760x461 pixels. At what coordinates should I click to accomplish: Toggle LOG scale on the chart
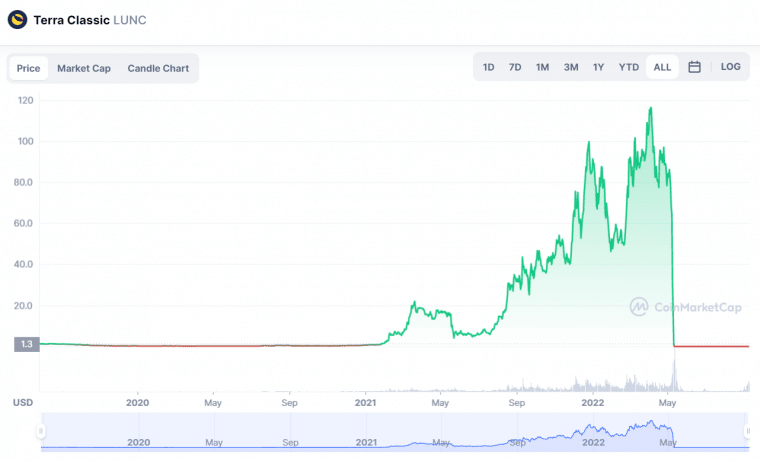(730, 67)
